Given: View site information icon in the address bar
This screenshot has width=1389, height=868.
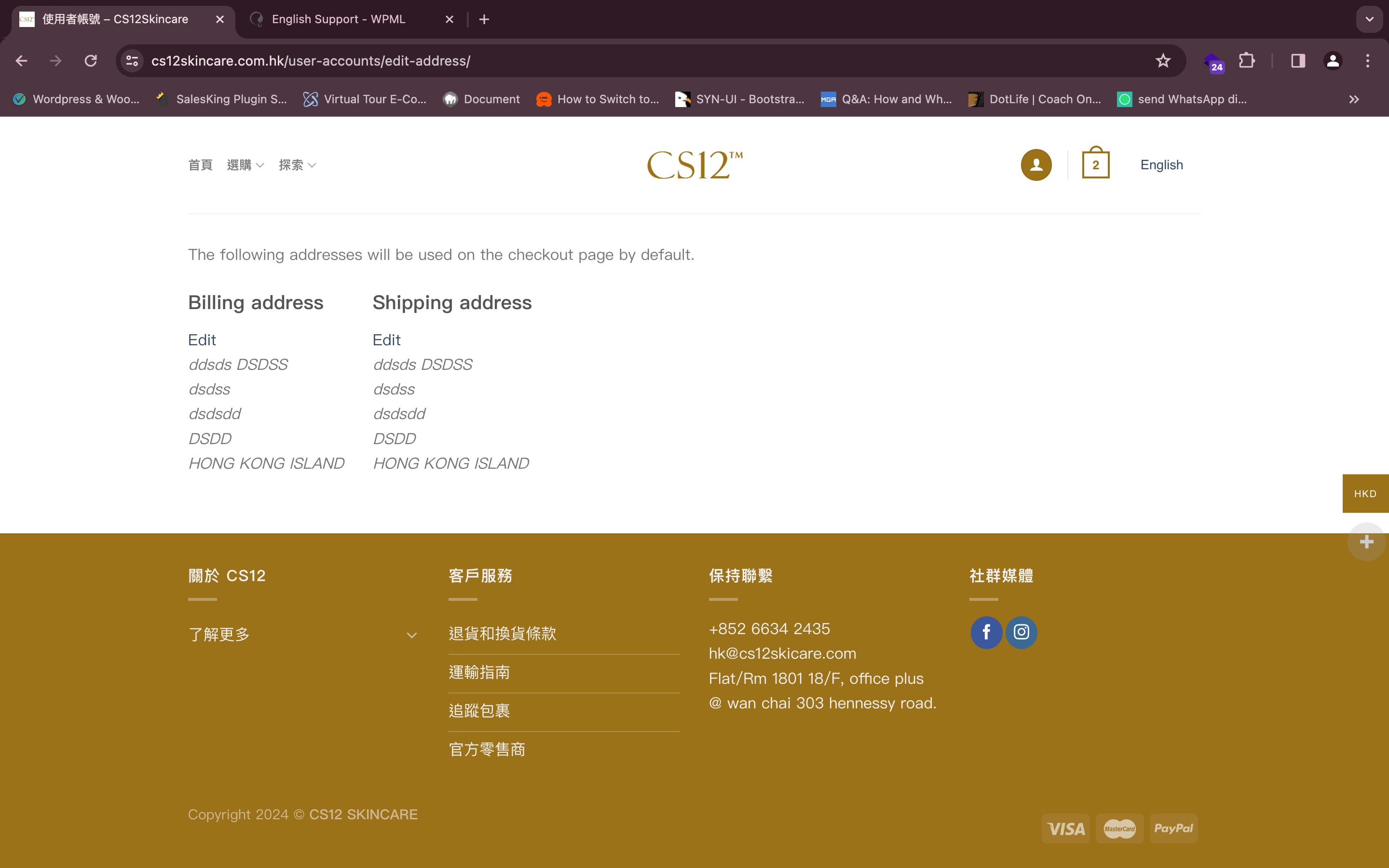Looking at the screenshot, I should [x=133, y=61].
